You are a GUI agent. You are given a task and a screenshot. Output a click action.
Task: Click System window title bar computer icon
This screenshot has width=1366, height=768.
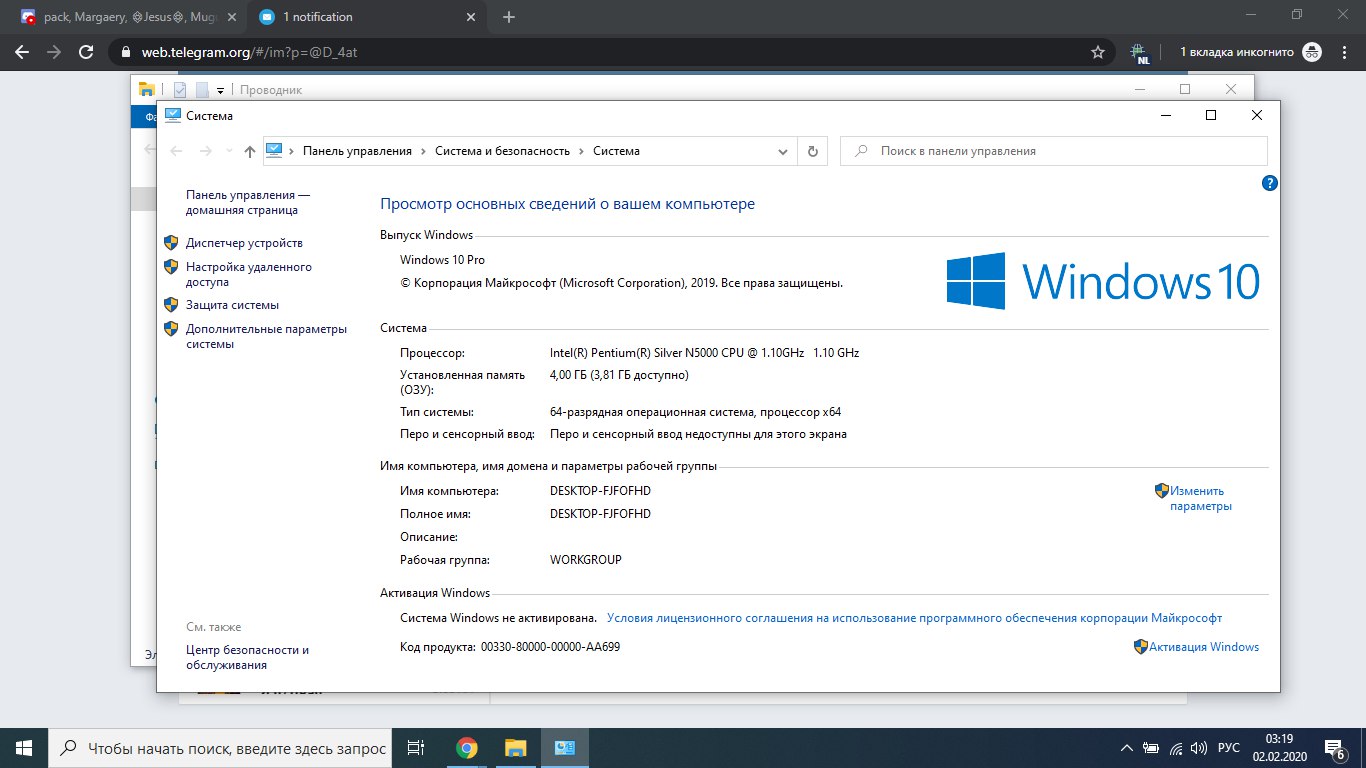(x=173, y=115)
